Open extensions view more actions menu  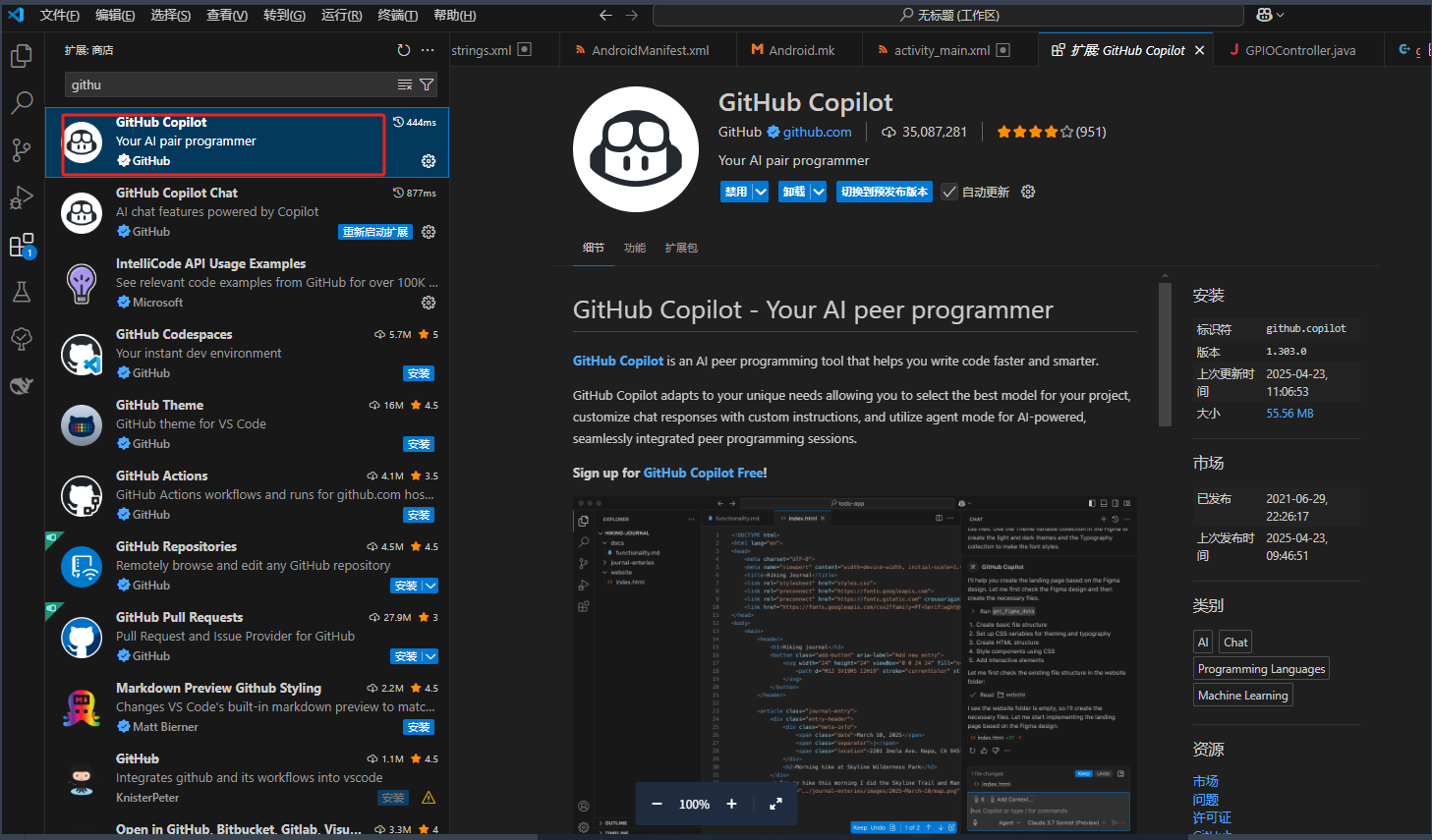click(428, 50)
